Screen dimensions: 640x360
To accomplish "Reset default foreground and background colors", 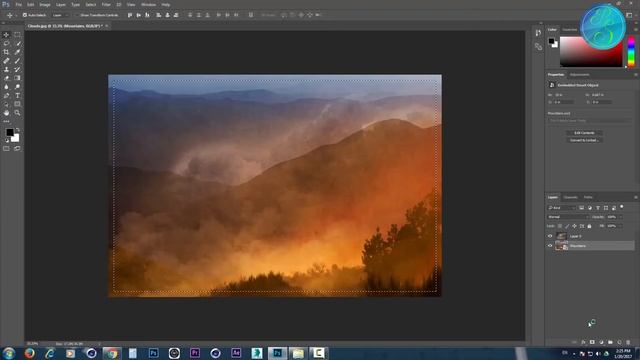I will click(7, 140).
